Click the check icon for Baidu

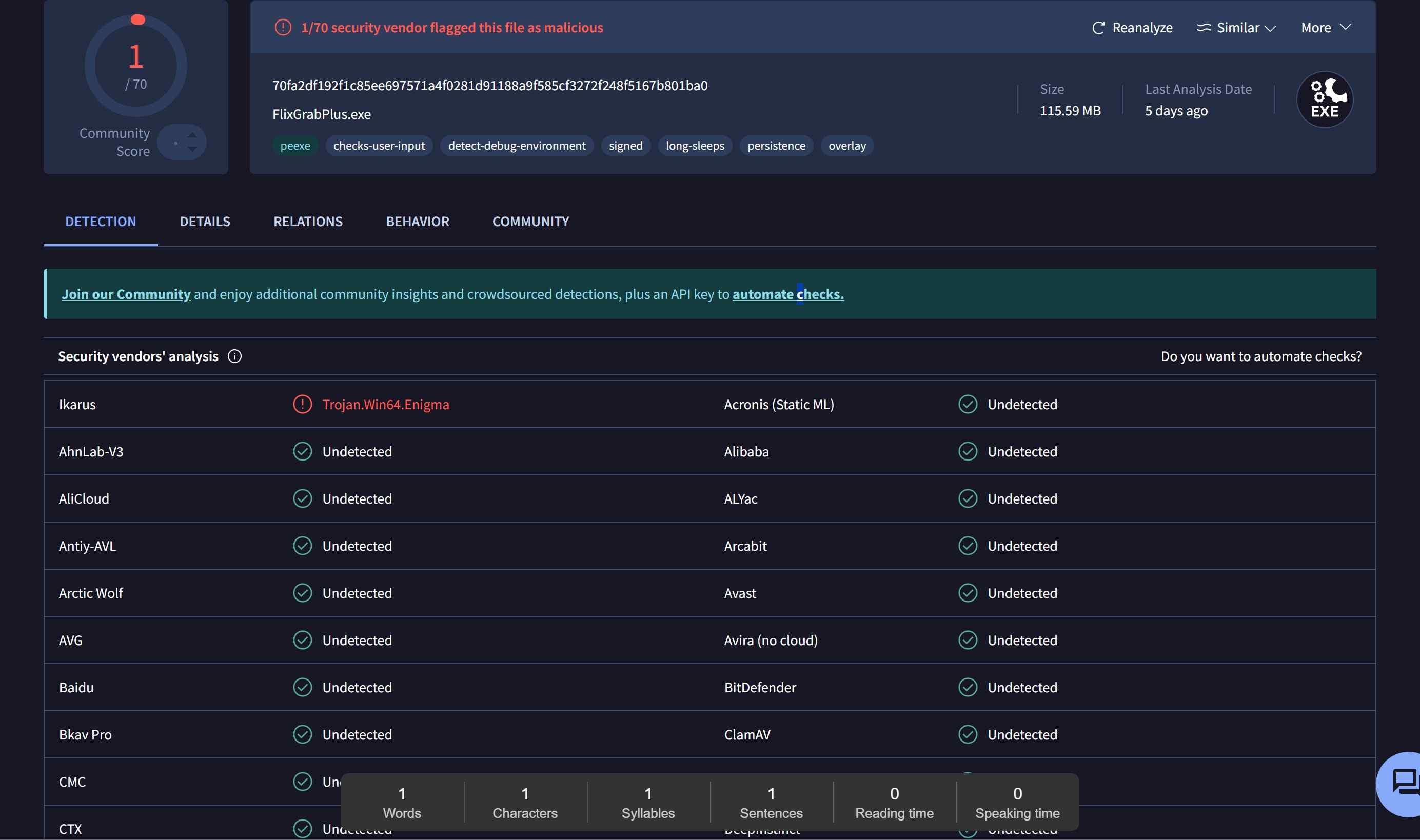(302, 687)
